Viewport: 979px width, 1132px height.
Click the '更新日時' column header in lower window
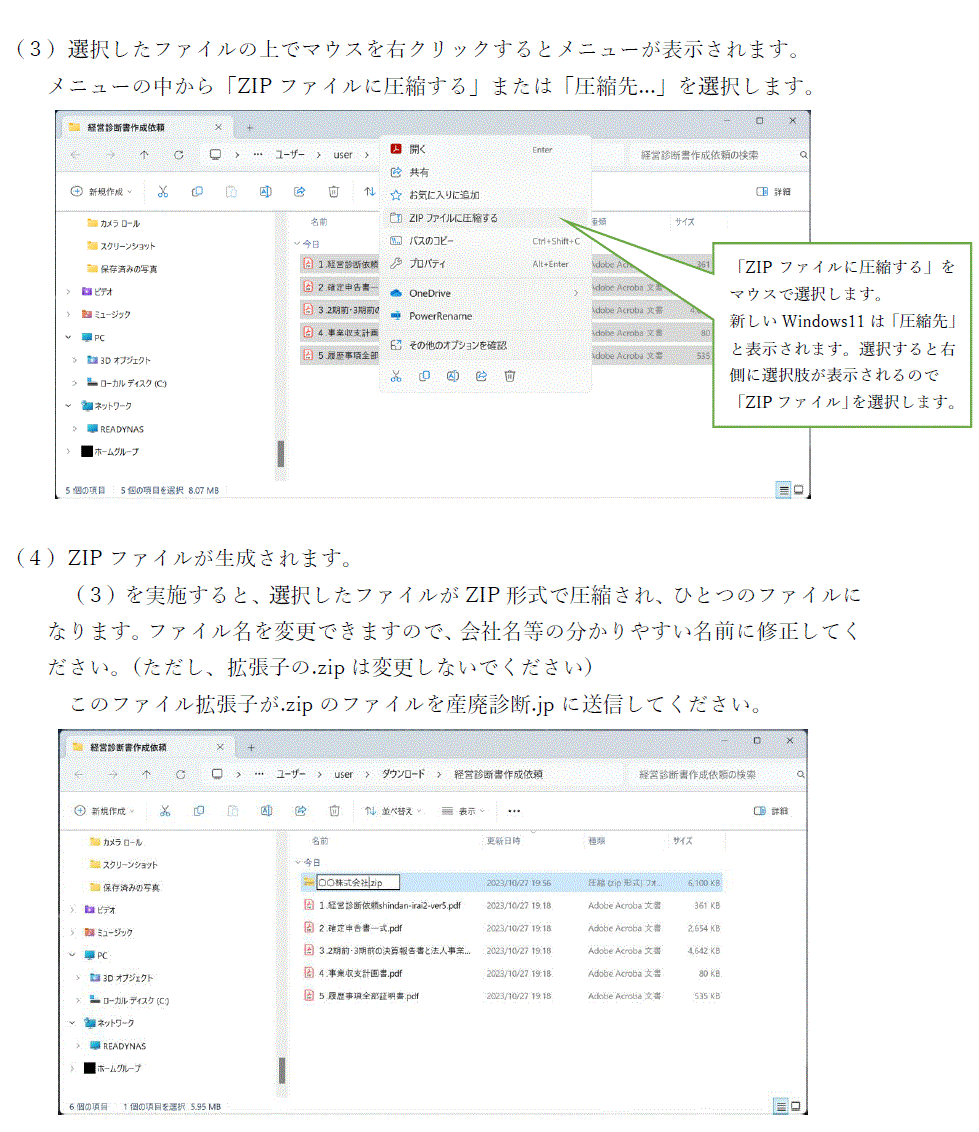point(502,841)
